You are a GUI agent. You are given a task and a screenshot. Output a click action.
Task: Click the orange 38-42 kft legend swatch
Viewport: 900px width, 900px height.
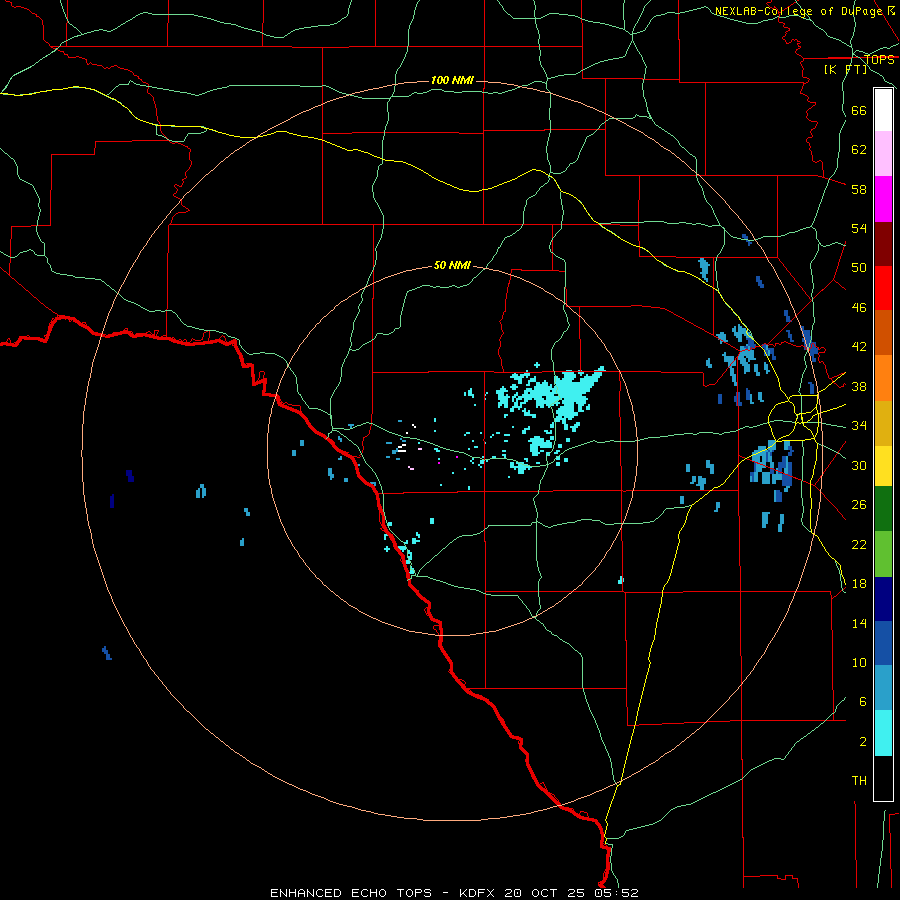pyautogui.click(x=883, y=378)
